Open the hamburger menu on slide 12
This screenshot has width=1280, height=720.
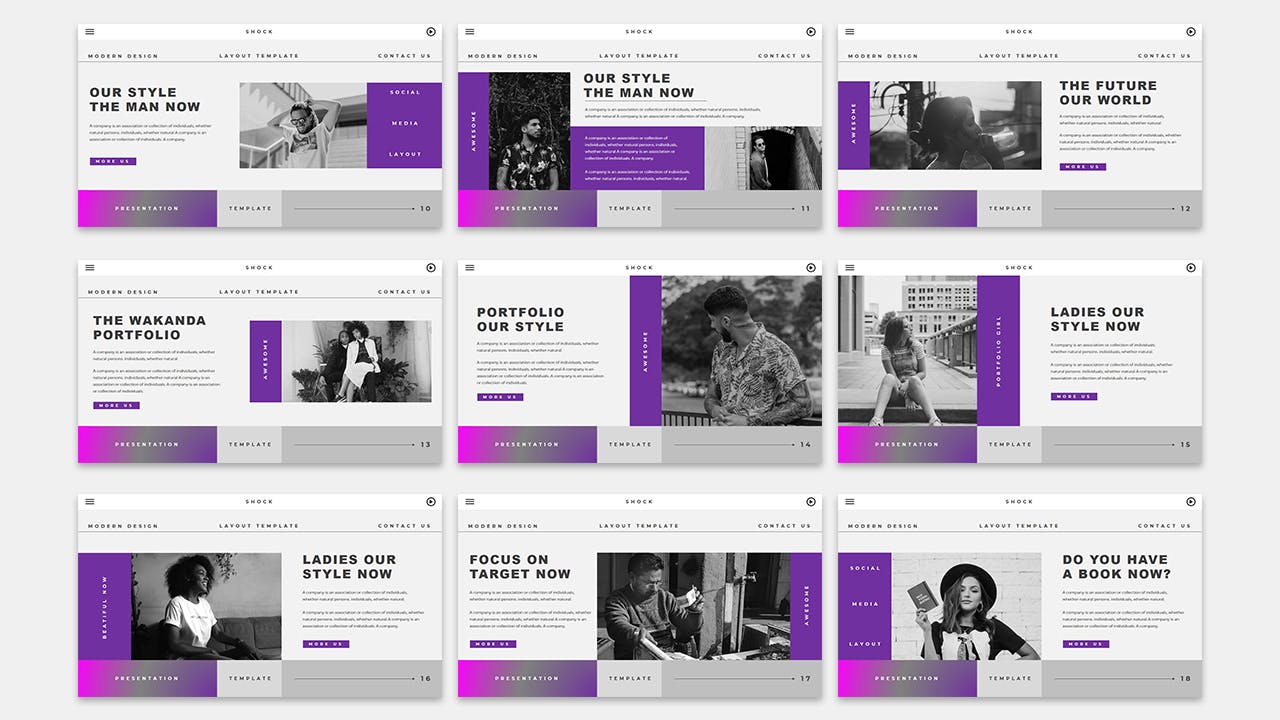[850, 32]
